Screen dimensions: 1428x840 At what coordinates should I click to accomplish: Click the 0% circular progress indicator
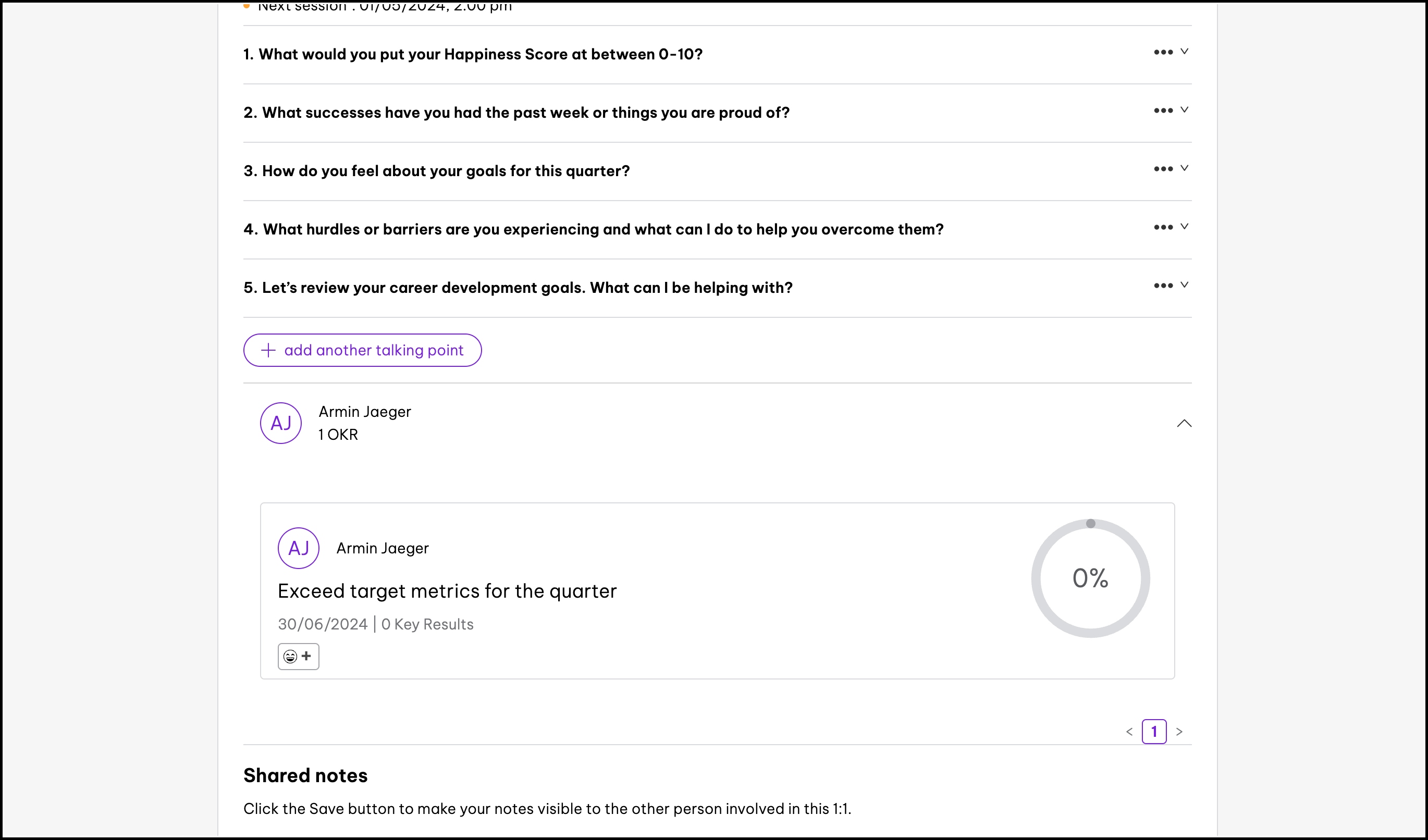(x=1090, y=578)
